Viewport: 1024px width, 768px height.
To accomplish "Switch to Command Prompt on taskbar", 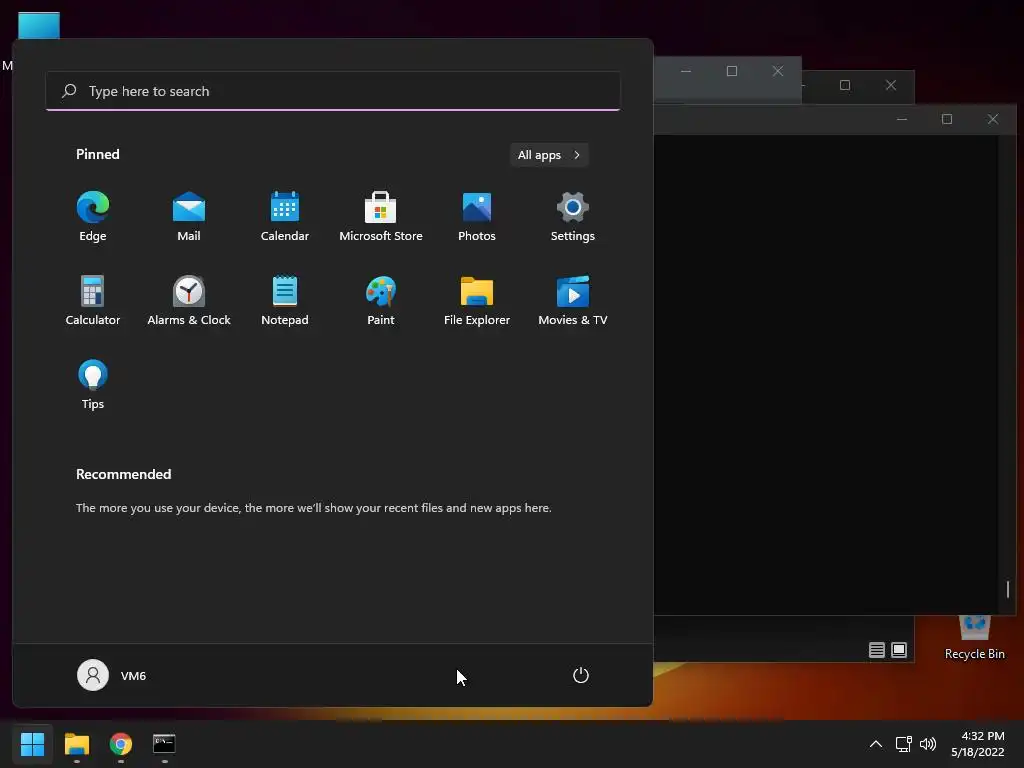I will (x=165, y=744).
